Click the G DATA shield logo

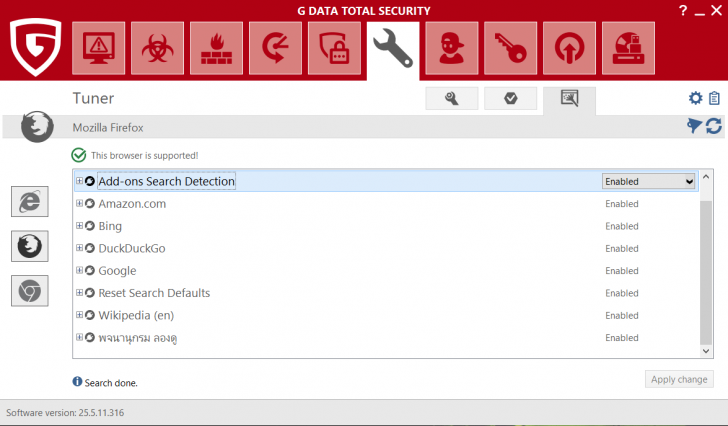point(35,46)
